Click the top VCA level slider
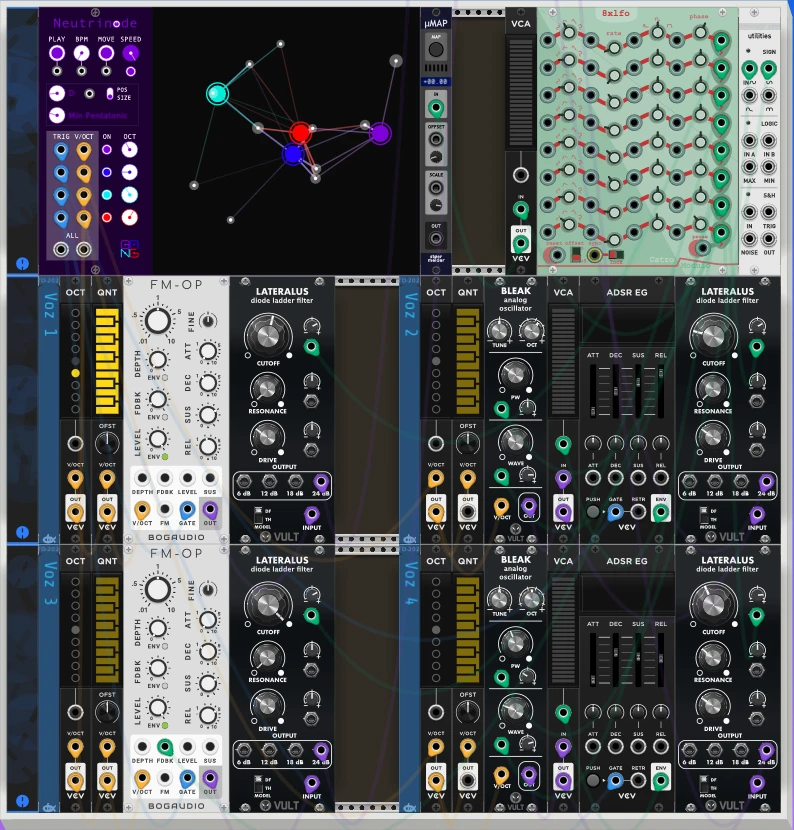The width and height of the screenshot is (794, 830). (520, 93)
